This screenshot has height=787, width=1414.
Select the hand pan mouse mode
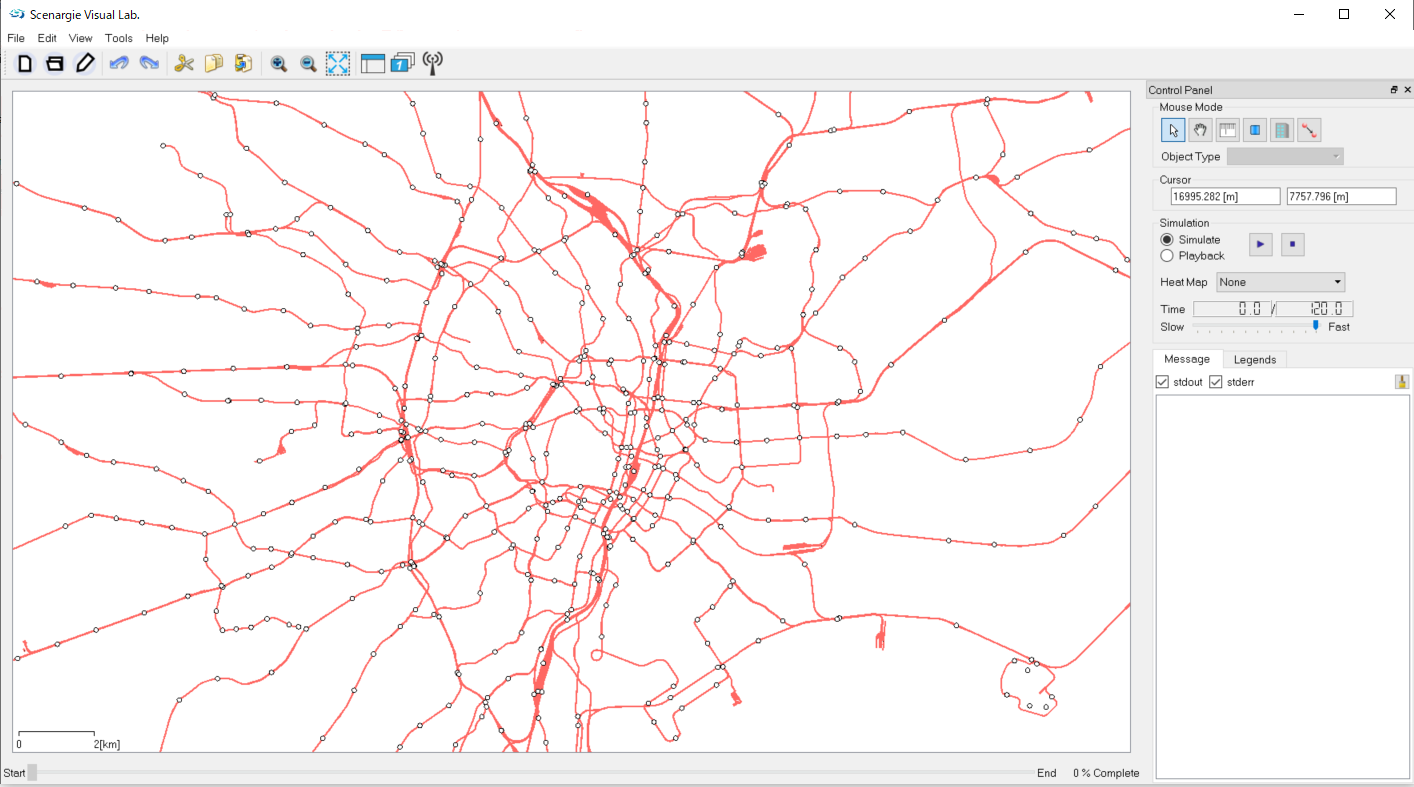pos(1200,130)
